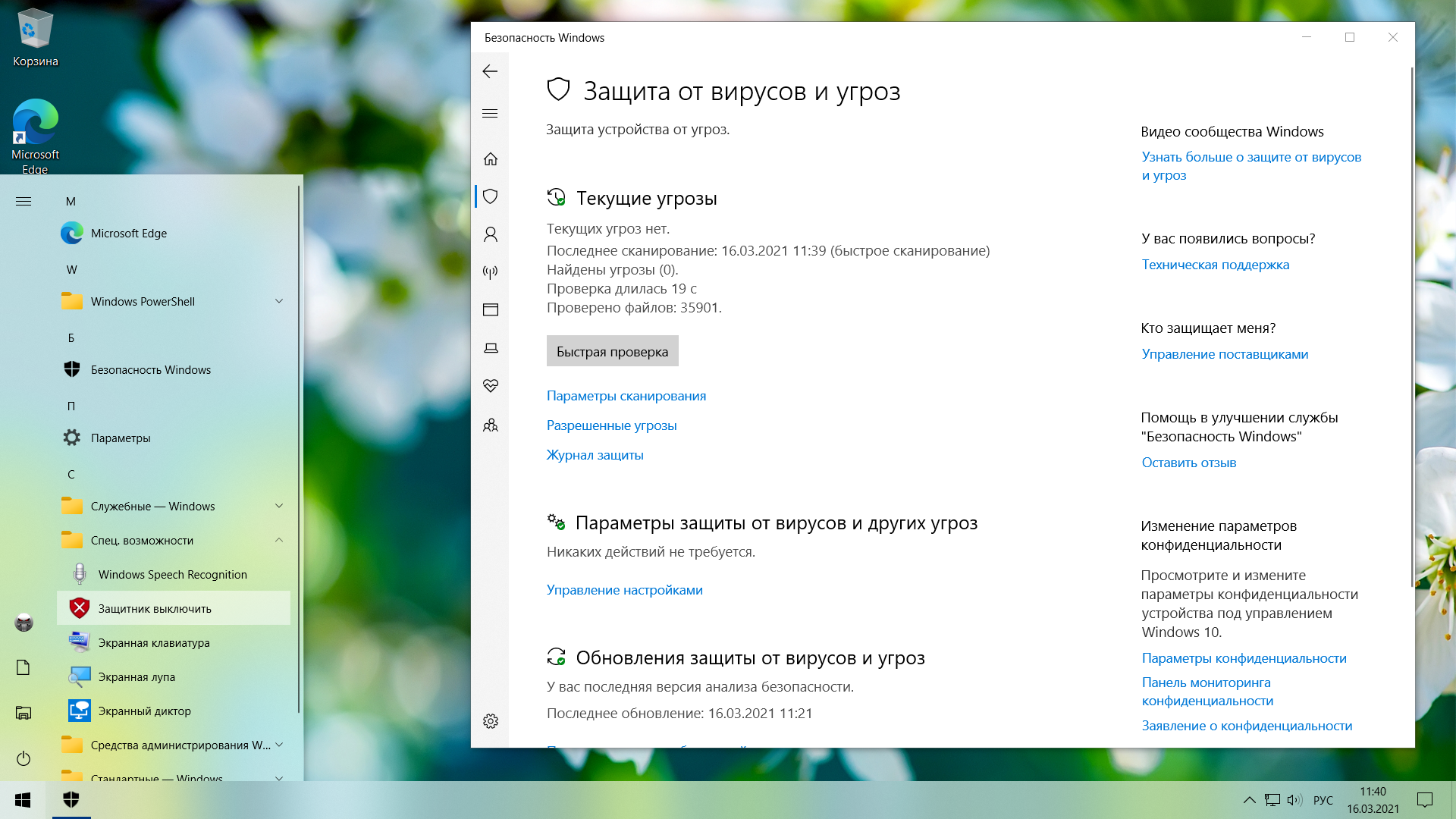
Task: Click the Windows Security taskbar icon
Action: (71, 800)
